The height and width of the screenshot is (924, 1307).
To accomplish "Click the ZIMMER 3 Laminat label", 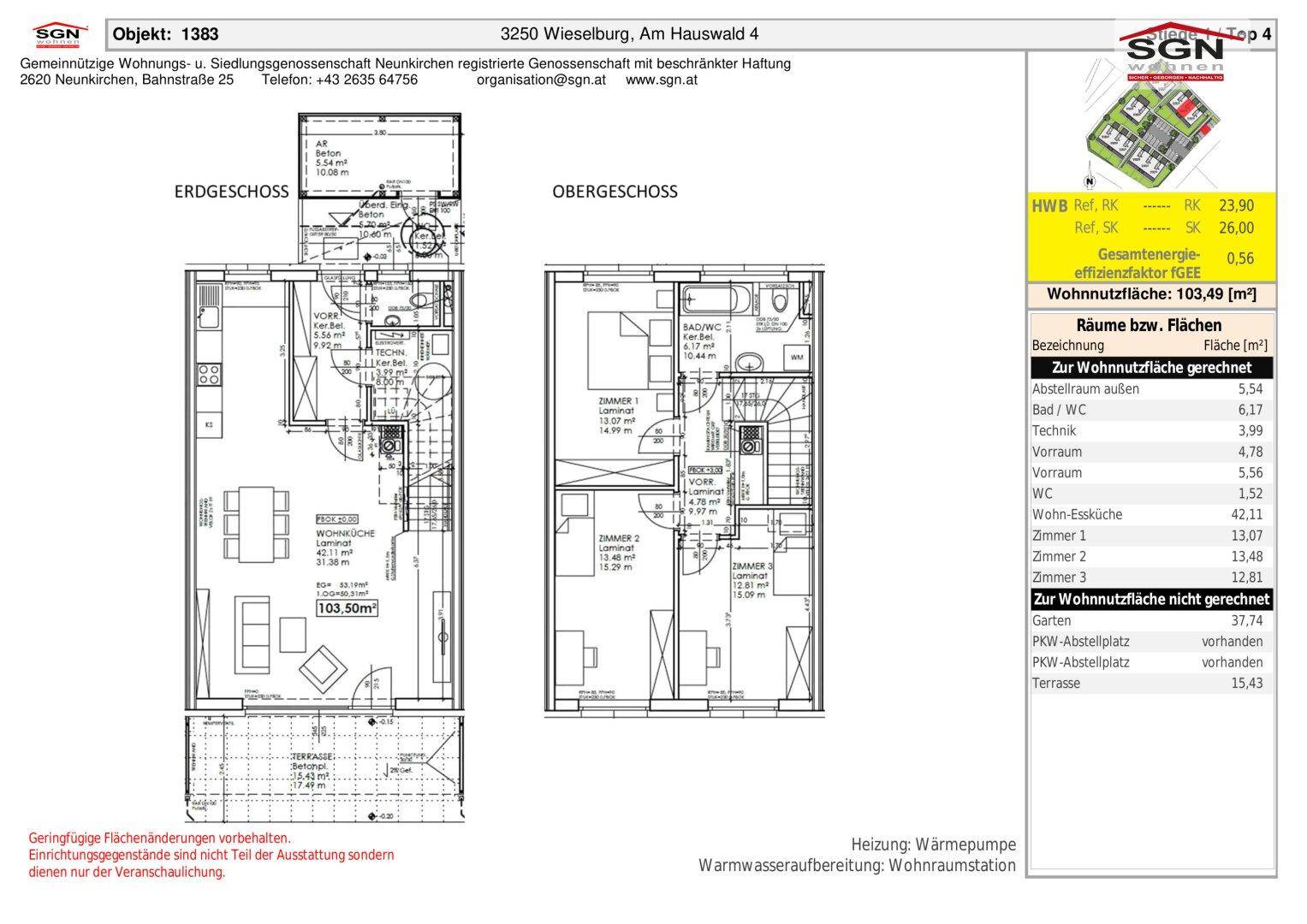I will (753, 581).
